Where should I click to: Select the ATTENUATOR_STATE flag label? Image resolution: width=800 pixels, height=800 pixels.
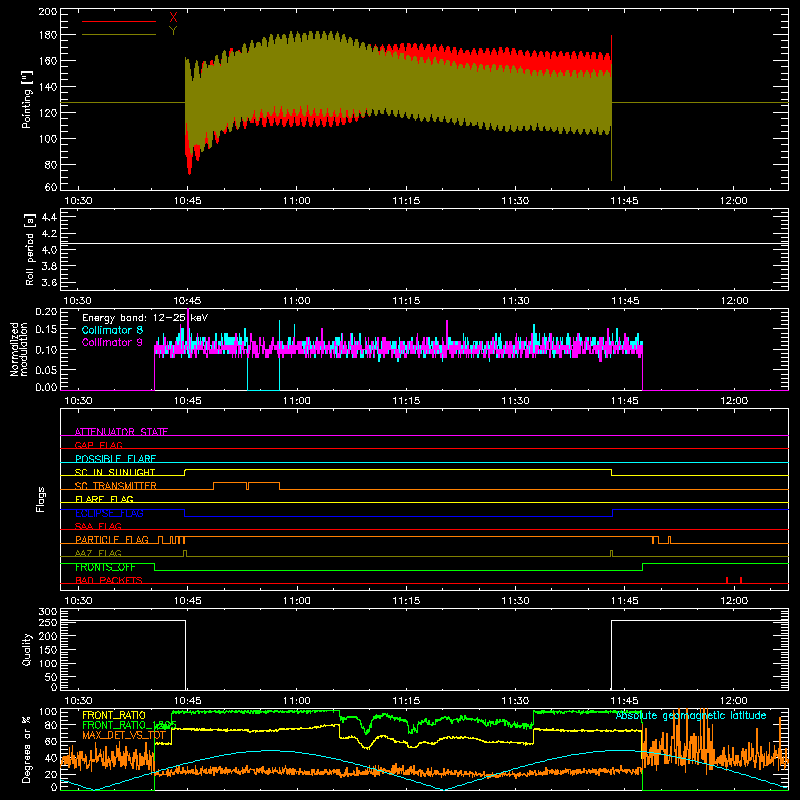(121, 432)
